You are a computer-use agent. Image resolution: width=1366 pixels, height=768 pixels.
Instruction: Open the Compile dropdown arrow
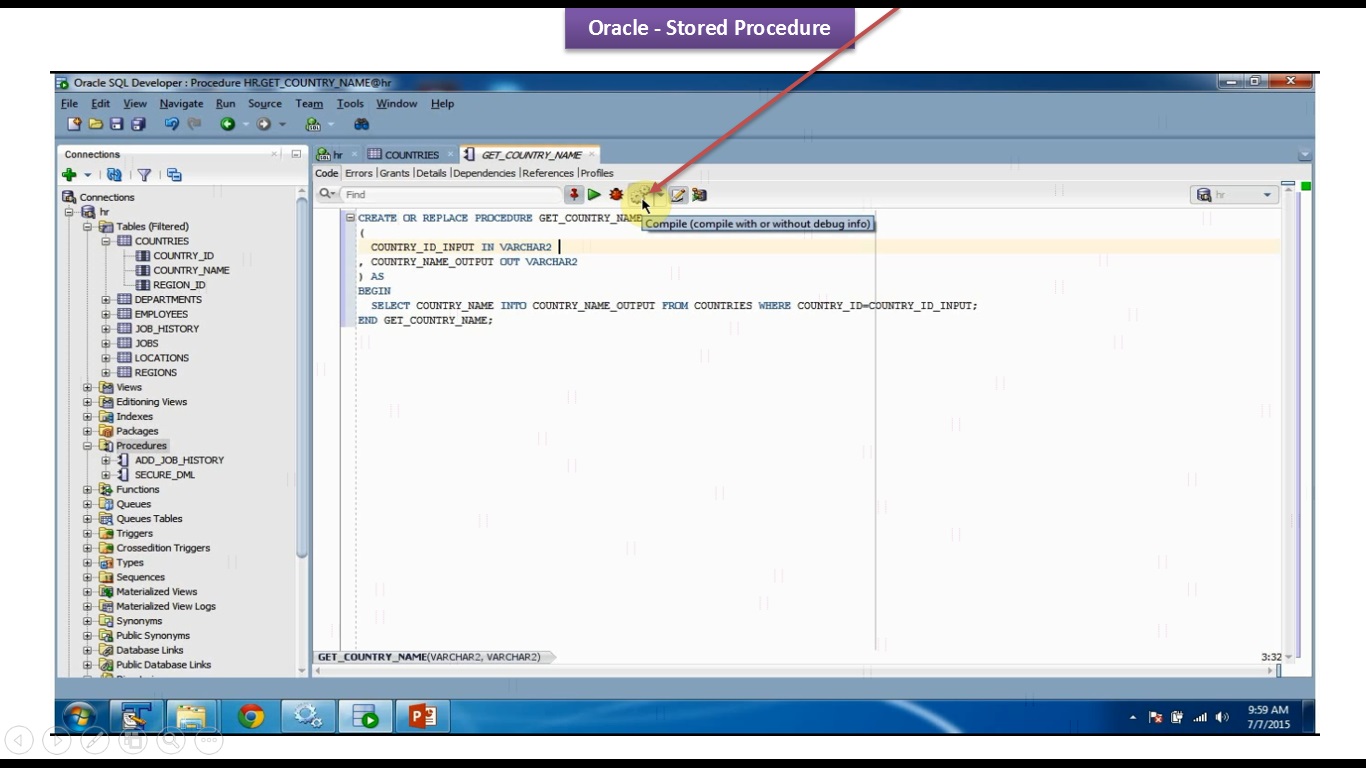659,193
